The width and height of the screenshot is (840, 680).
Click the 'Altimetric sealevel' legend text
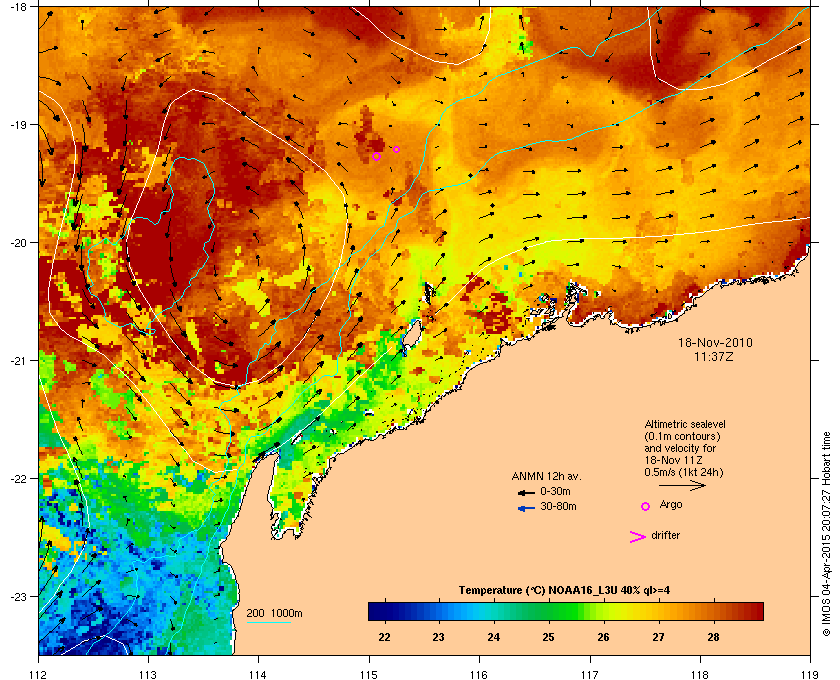pyautogui.click(x=685, y=424)
